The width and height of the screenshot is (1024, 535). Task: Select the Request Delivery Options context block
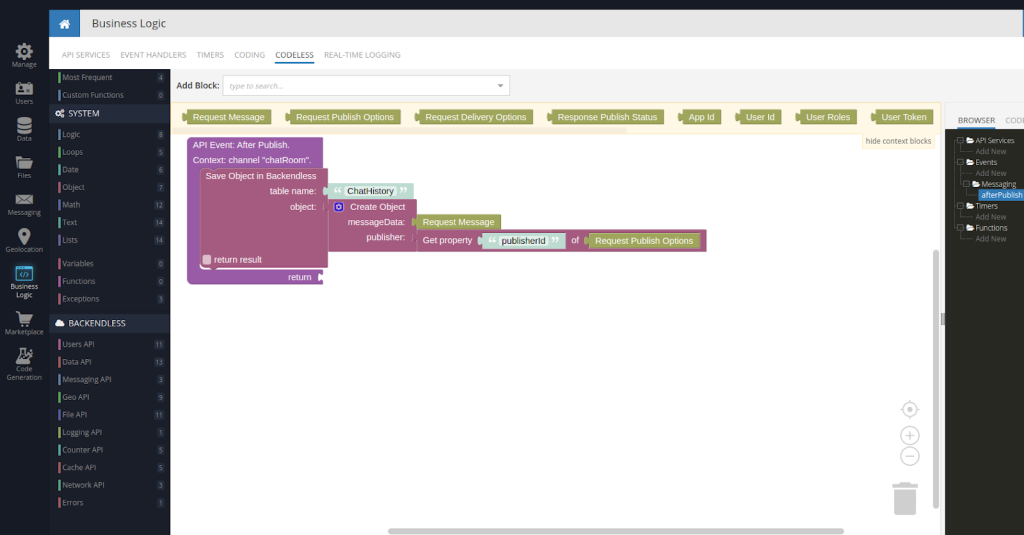(473, 117)
